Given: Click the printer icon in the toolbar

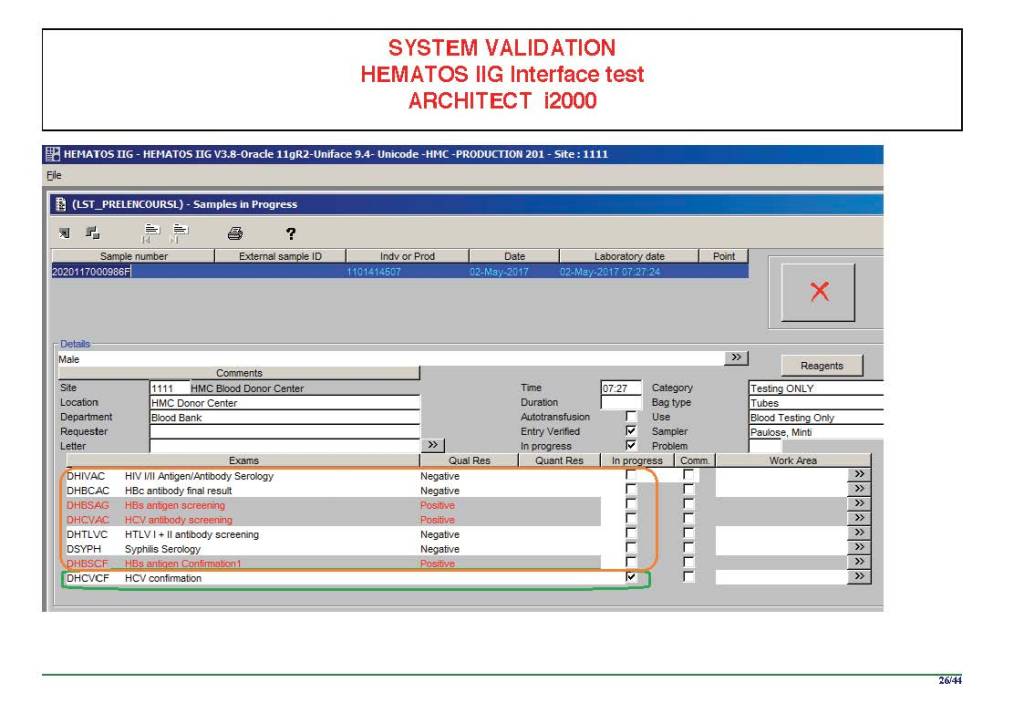Looking at the screenshot, I should (235, 234).
